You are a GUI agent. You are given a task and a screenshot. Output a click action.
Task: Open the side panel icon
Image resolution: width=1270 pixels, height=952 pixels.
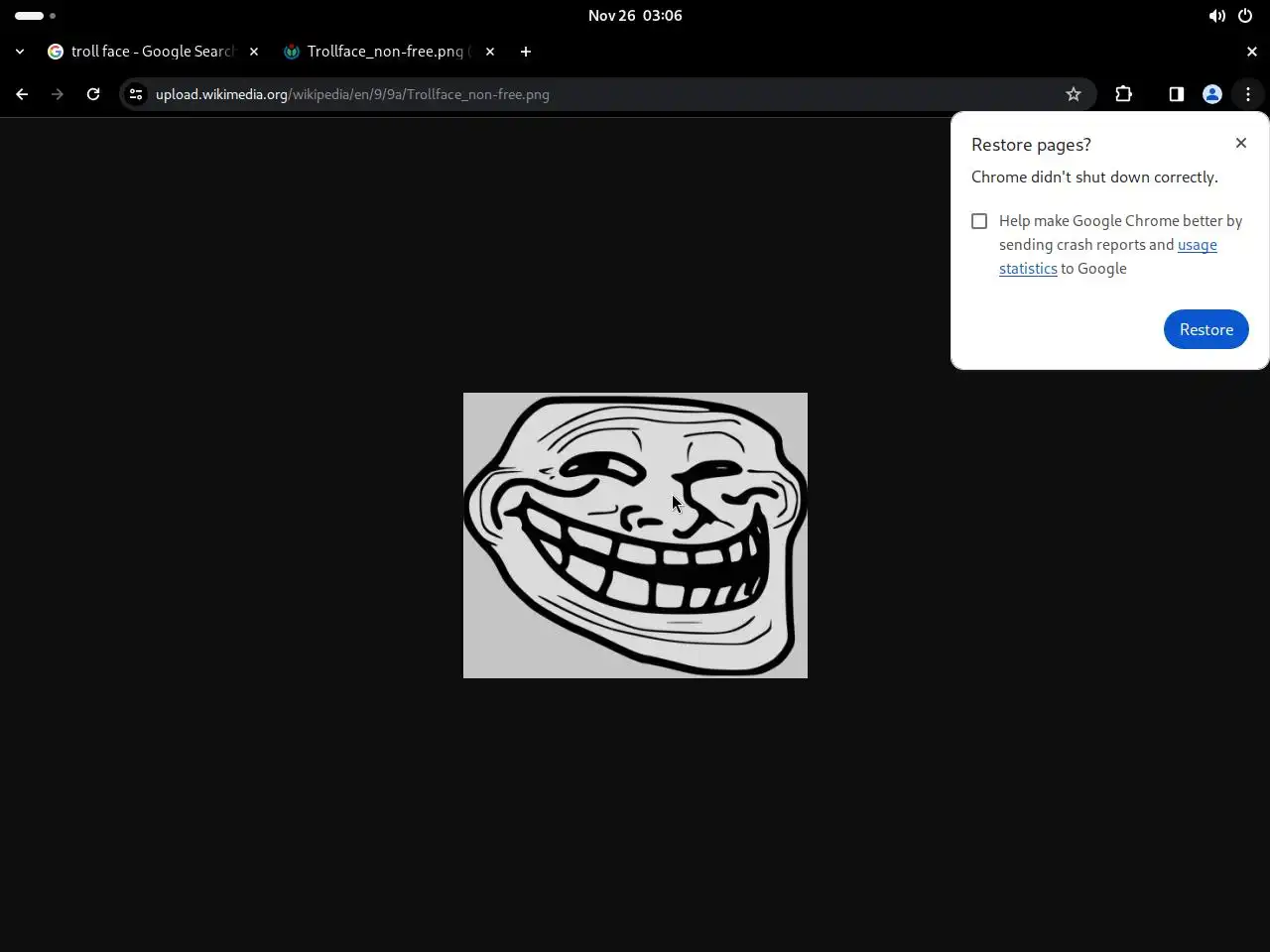coord(1177,94)
